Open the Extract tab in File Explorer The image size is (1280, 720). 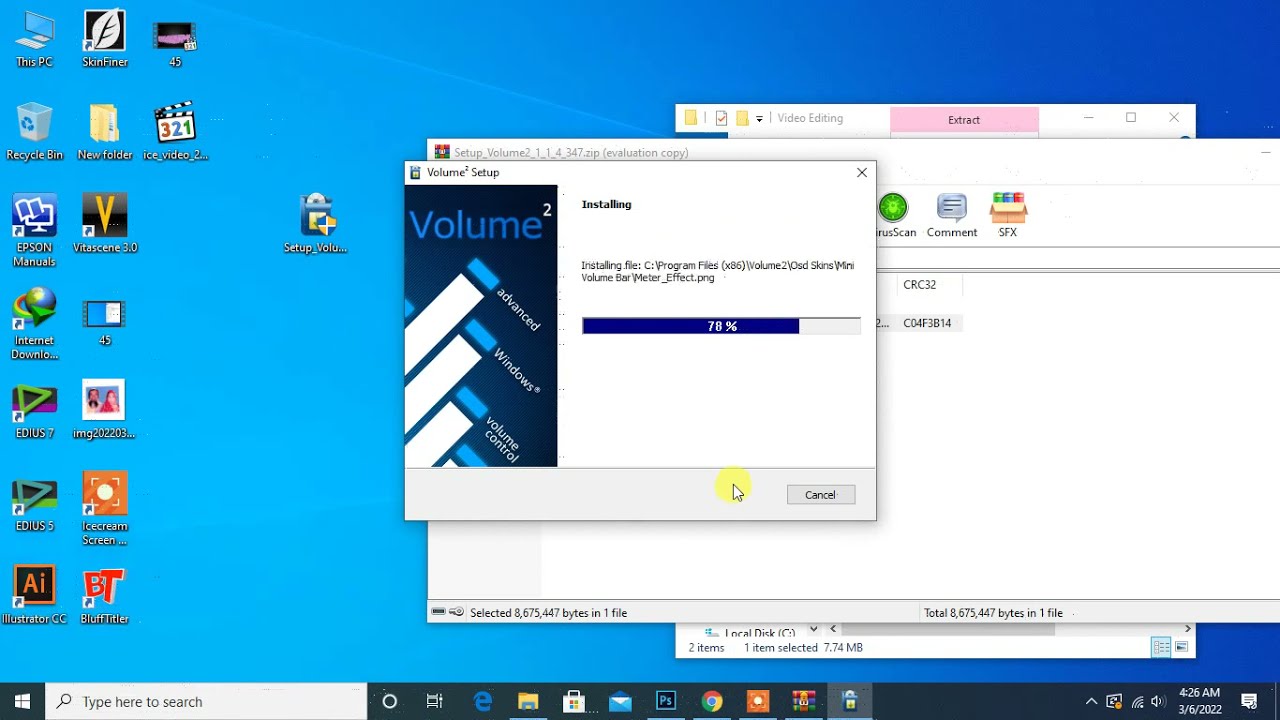(964, 120)
